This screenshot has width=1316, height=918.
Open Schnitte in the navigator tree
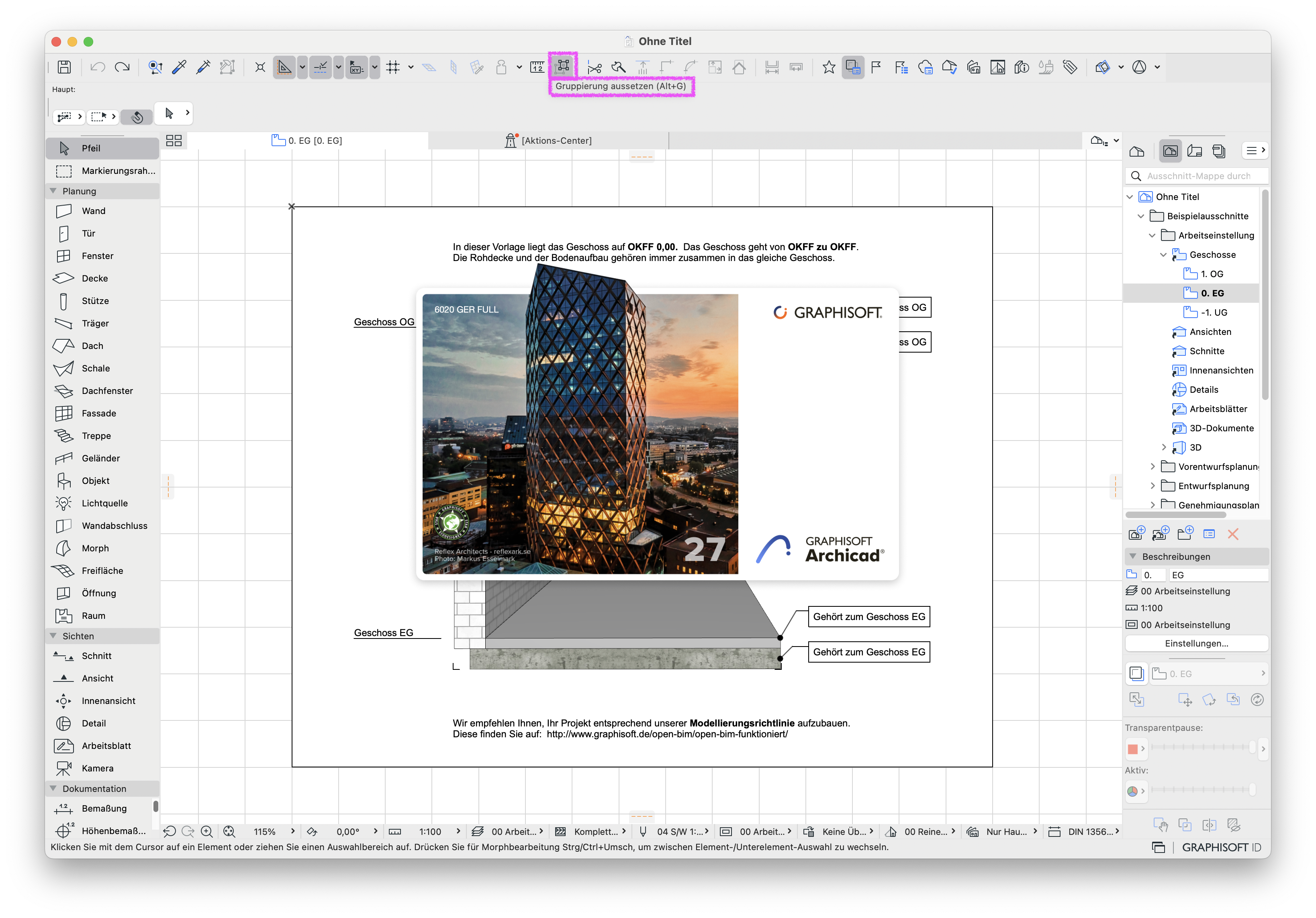click(x=1206, y=351)
